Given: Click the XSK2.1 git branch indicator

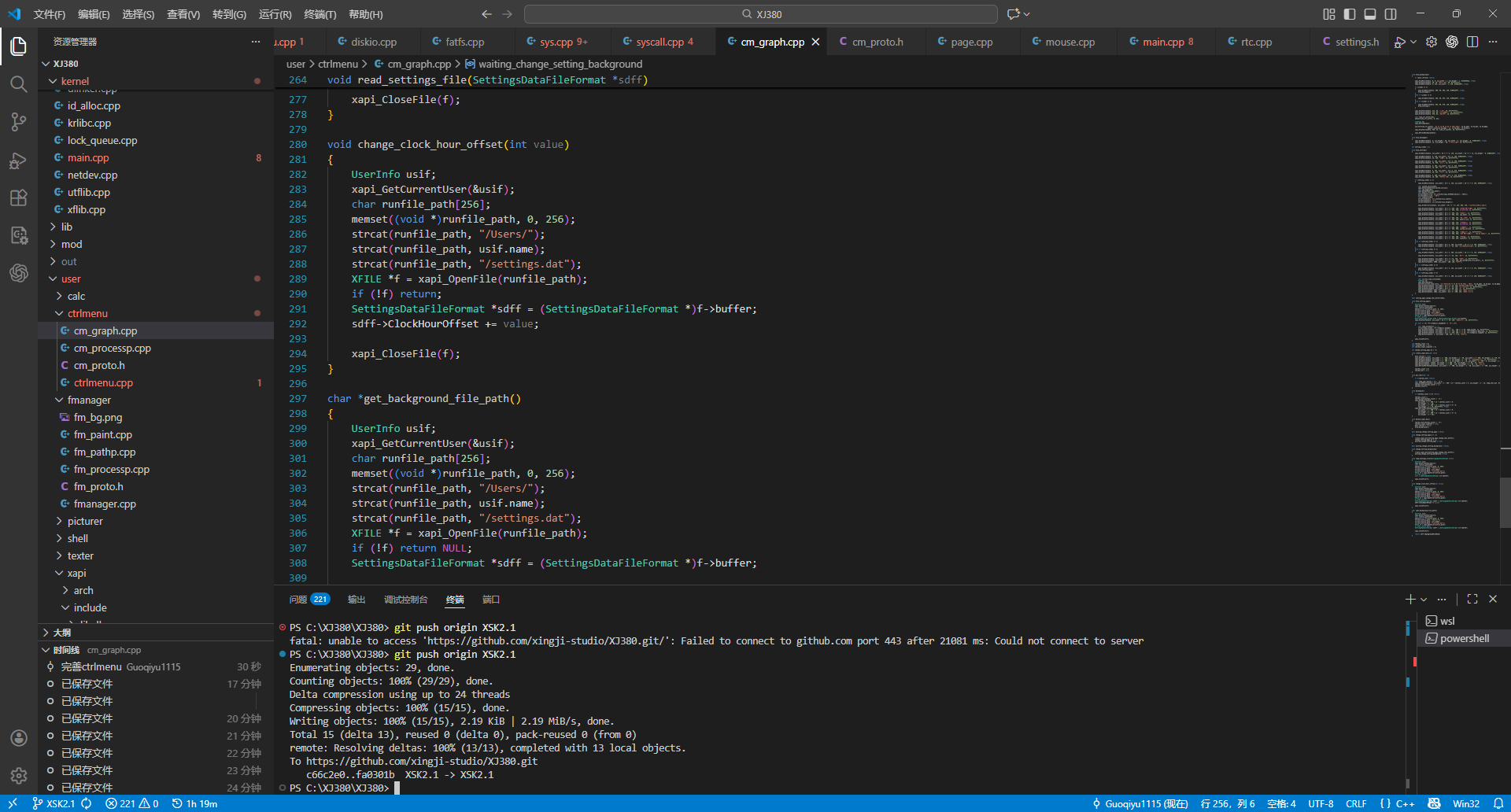Looking at the screenshot, I should (54, 803).
